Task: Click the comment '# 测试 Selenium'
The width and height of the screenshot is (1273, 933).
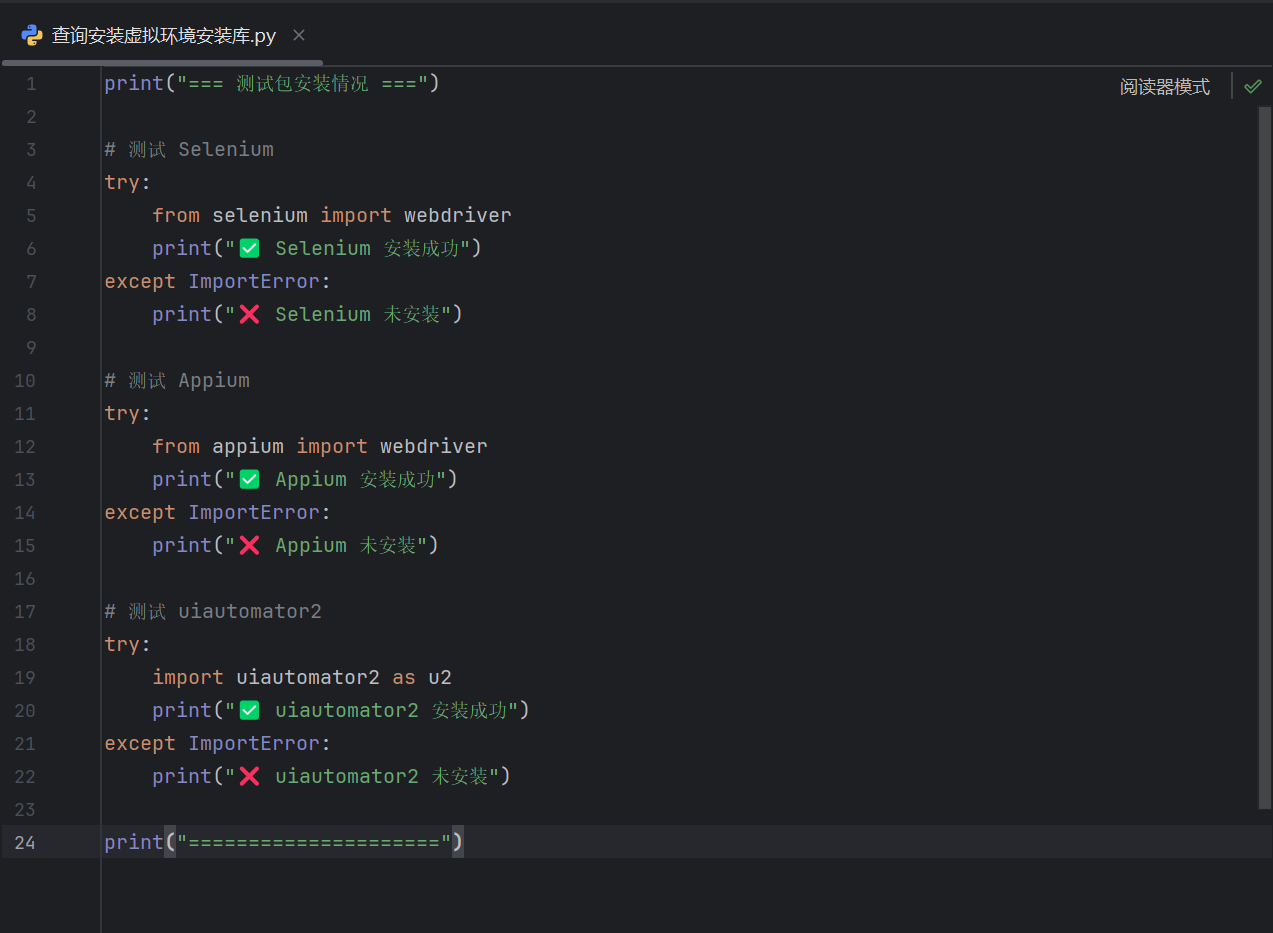Action: 189,150
